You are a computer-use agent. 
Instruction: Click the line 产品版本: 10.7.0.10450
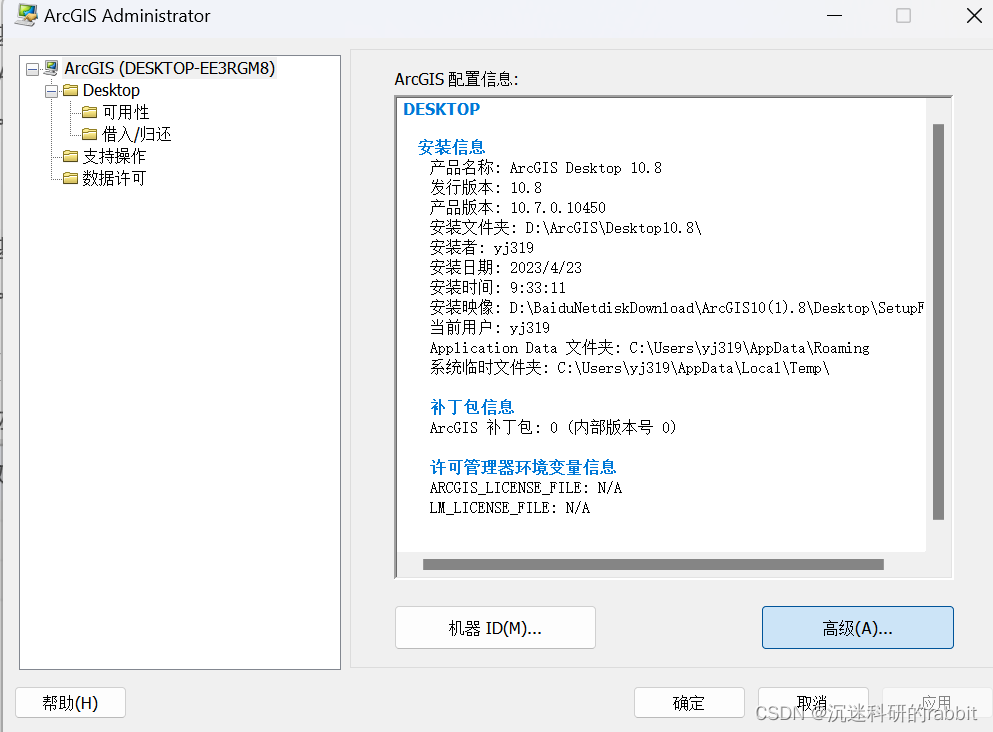point(517,208)
